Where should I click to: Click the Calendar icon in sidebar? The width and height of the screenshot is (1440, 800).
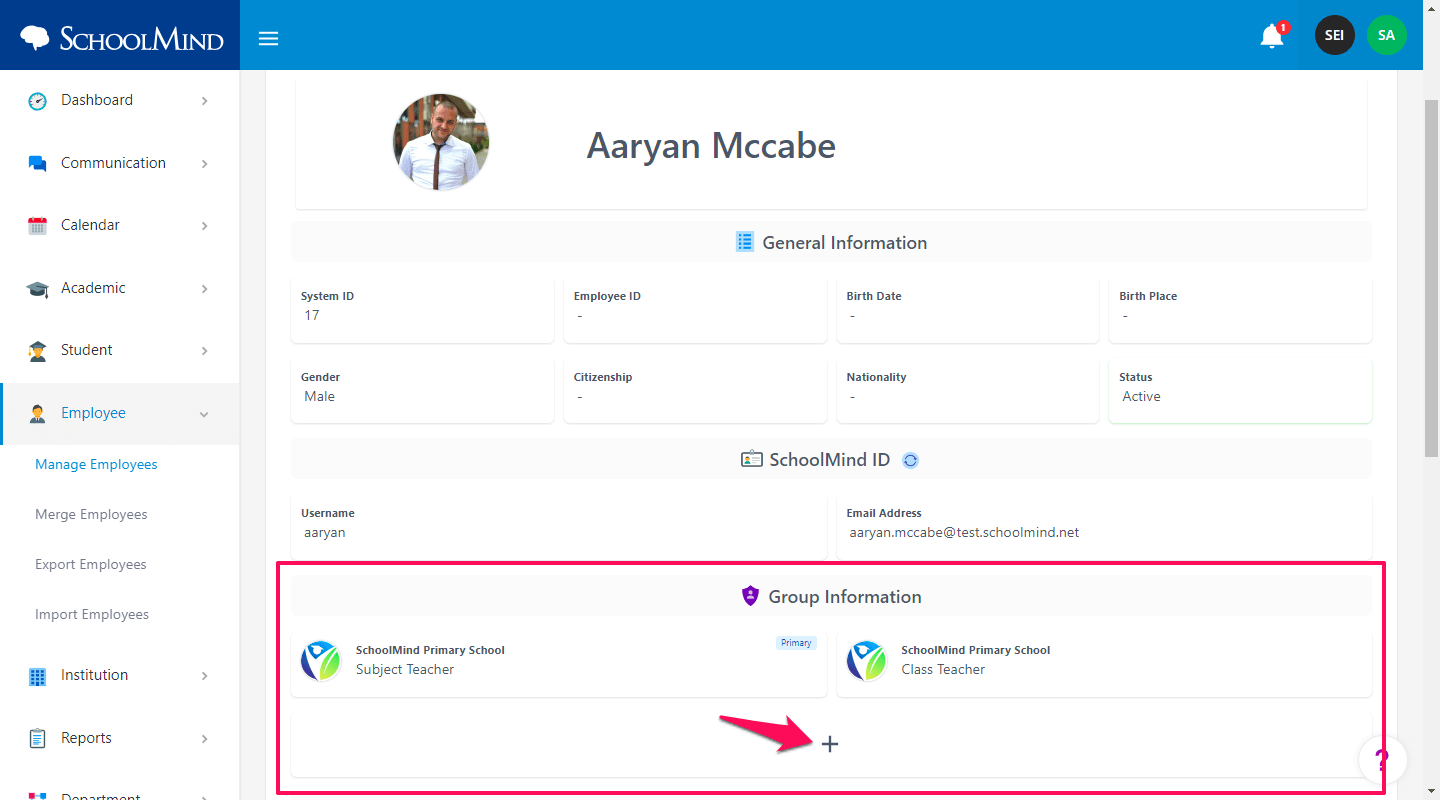click(x=38, y=225)
